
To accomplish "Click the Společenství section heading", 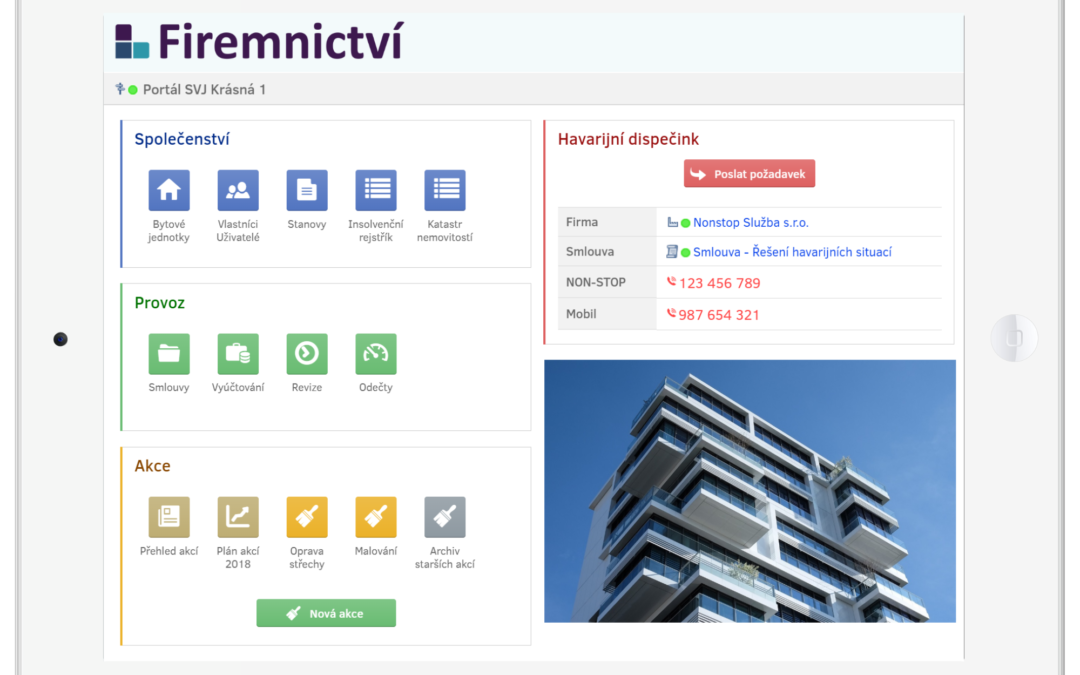I will pos(182,139).
